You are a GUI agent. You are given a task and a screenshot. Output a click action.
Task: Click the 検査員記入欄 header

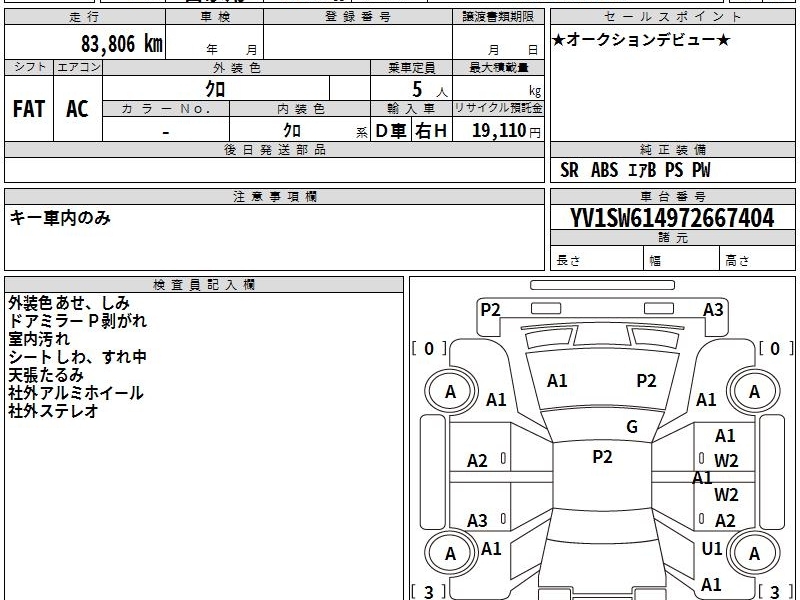pyautogui.click(x=204, y=285)
